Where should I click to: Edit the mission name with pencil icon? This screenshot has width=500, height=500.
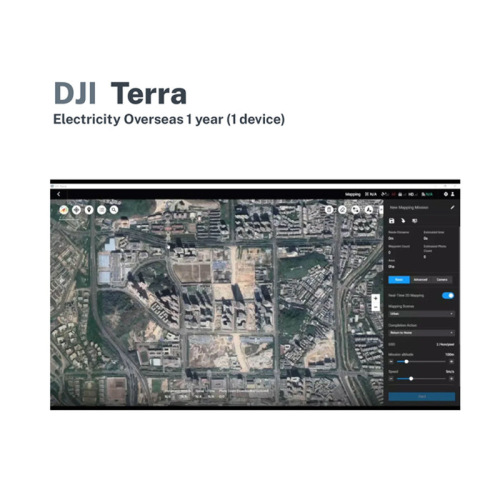tap(452, 207)
